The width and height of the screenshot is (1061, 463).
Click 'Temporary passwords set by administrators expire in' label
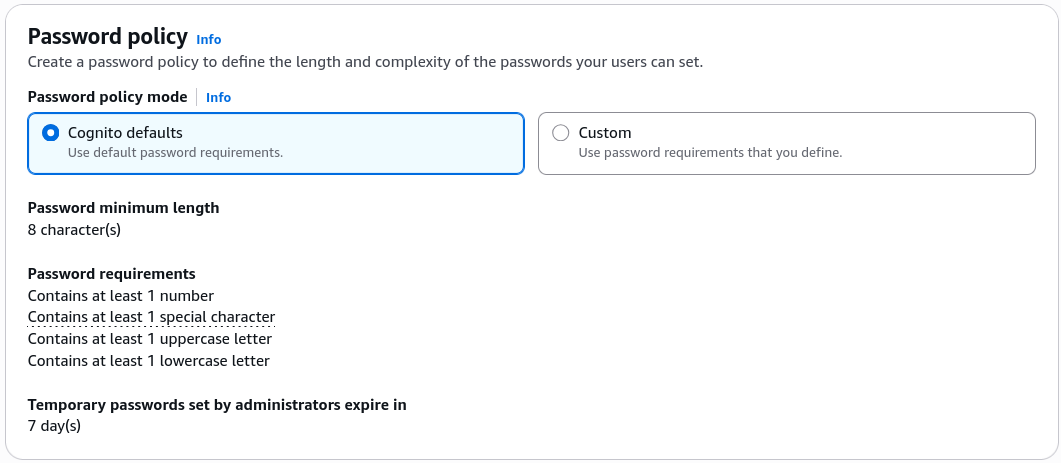click(x=217, y=405)
